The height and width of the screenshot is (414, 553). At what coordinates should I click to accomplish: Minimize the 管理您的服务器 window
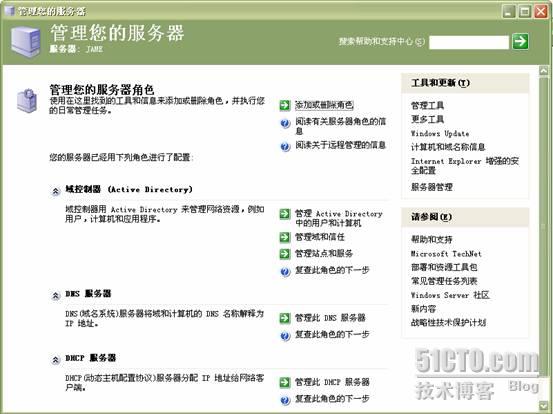click(x=508, y=11)
